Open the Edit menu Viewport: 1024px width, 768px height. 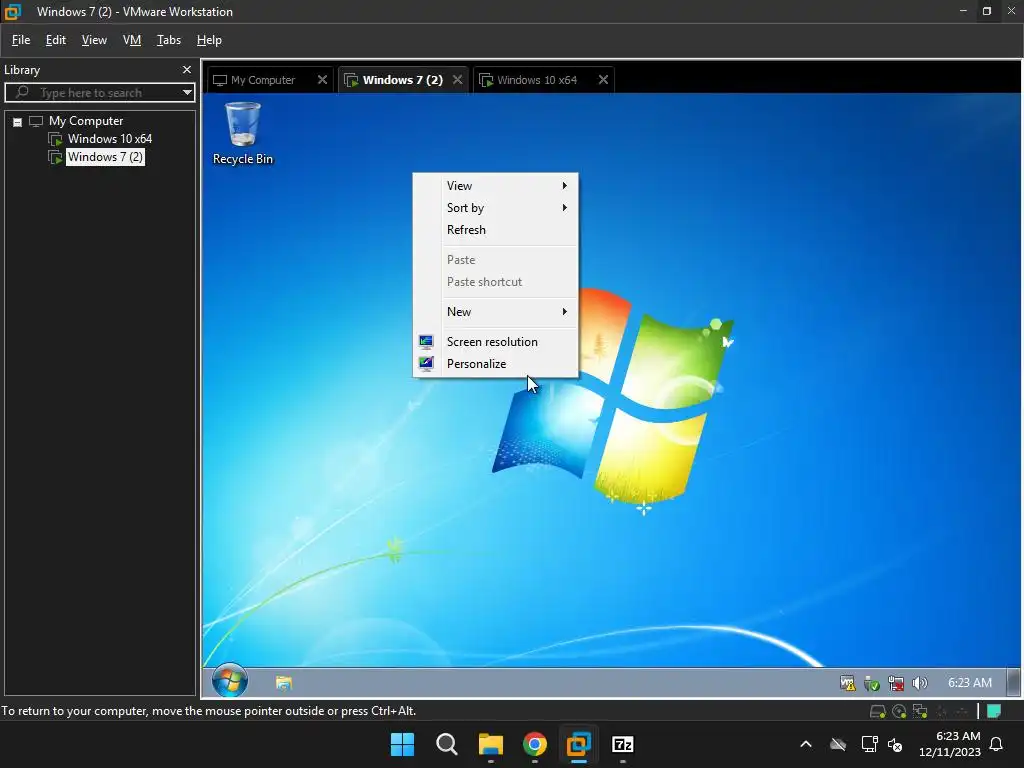[x=56, y=40]
